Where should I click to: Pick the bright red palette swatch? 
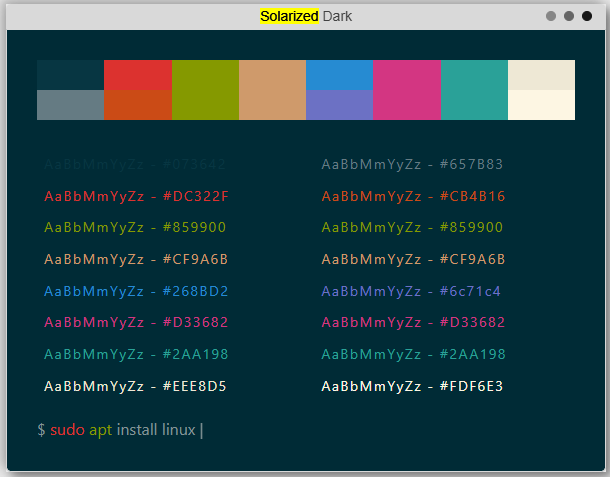coord(138,75)
